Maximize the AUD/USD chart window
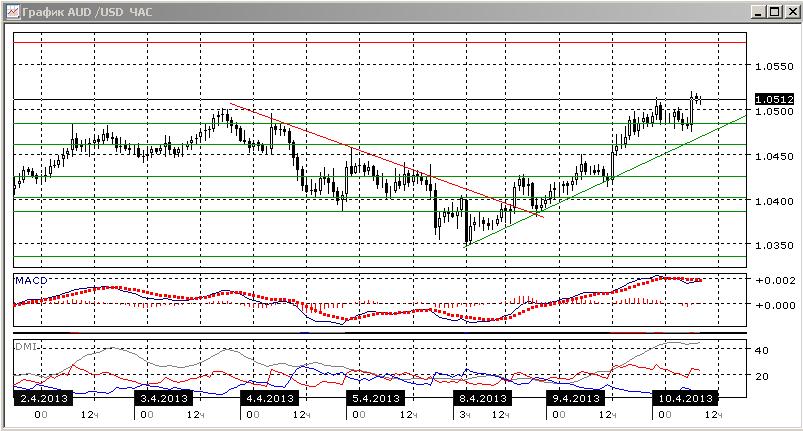803x431 pixels. (774, 12)
